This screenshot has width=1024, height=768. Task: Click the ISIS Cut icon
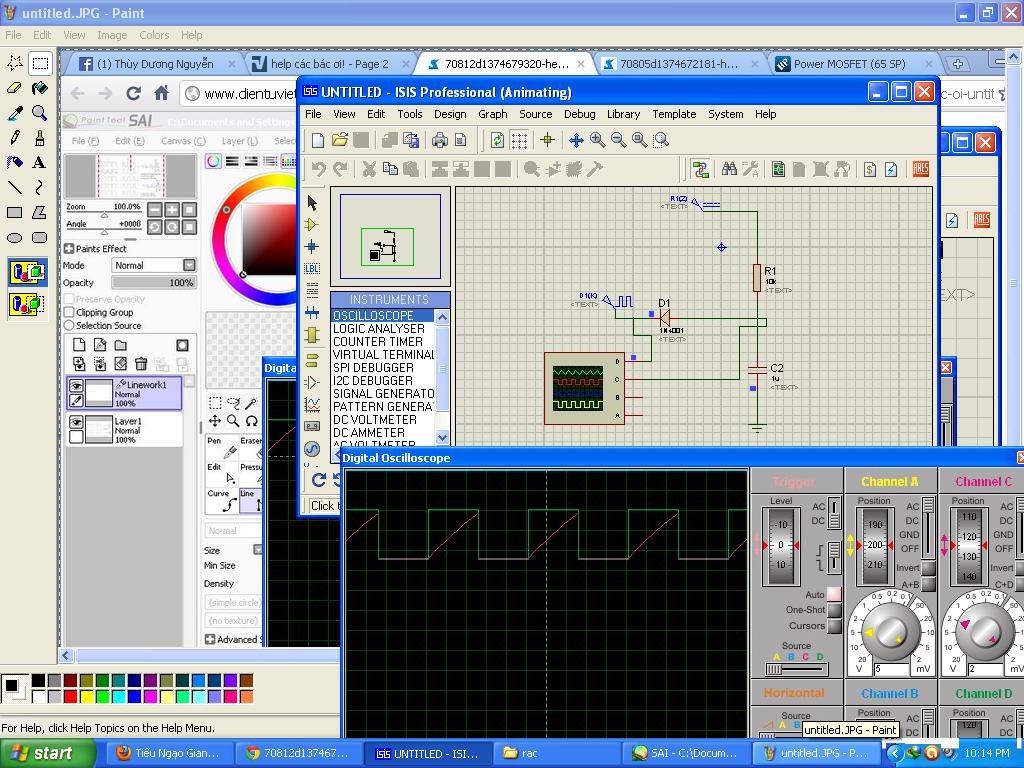(370, 170)
